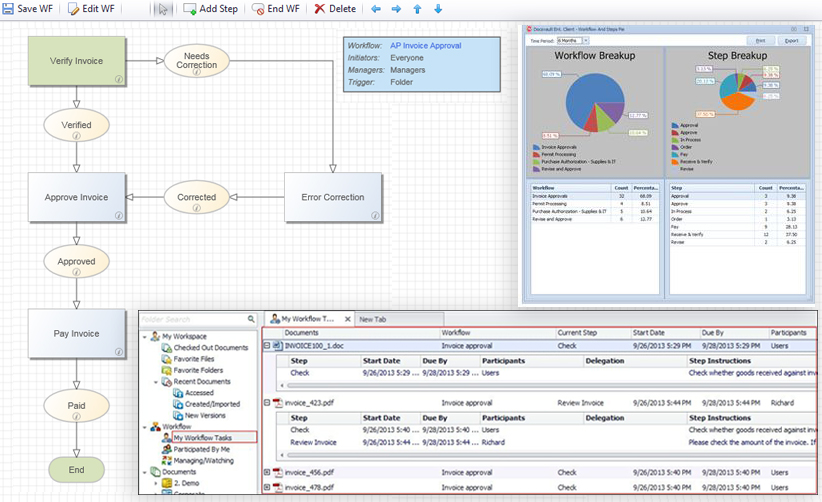Click the move down arrow icon

click(x=437, y=8)
